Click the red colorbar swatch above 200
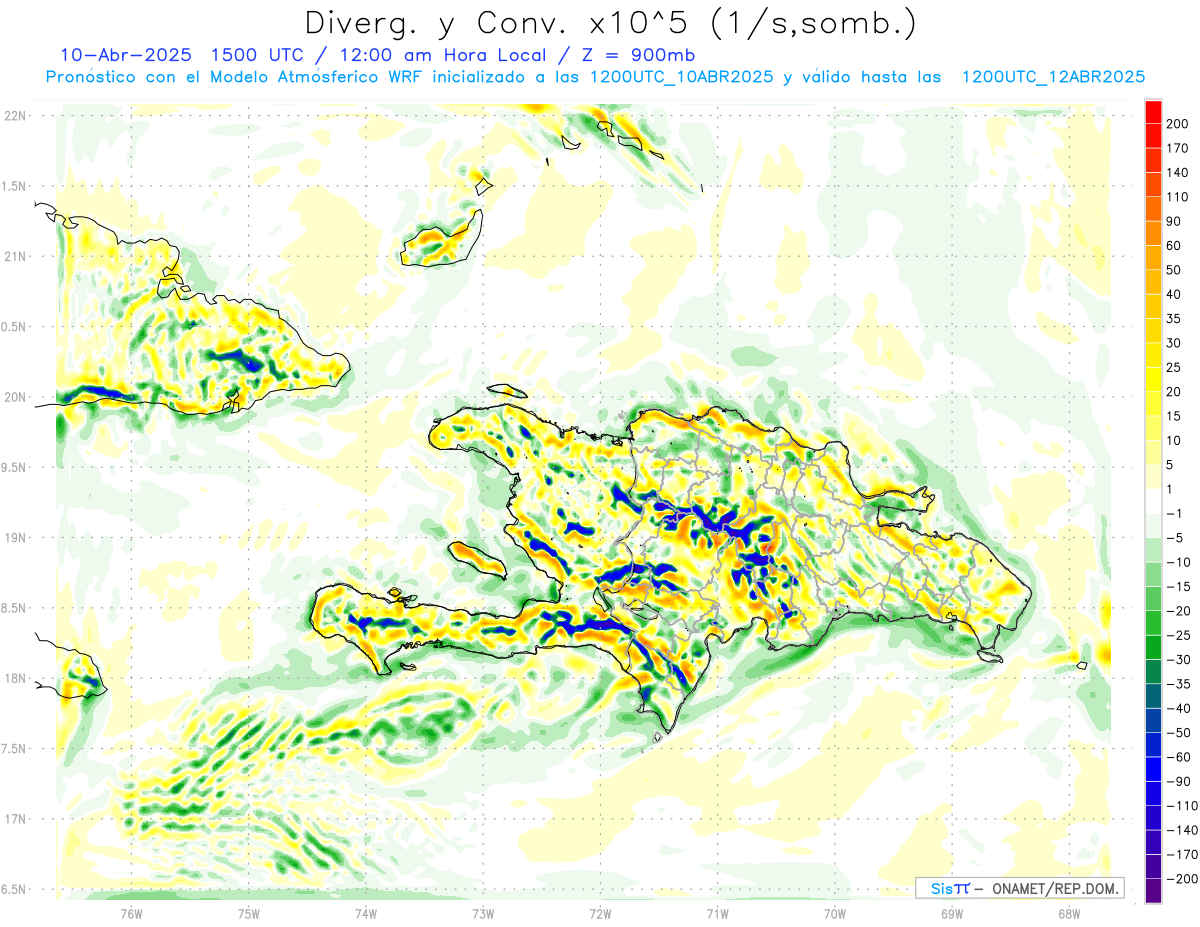The height and width of the screenshot is (927, 1200). pos(1153,112)
